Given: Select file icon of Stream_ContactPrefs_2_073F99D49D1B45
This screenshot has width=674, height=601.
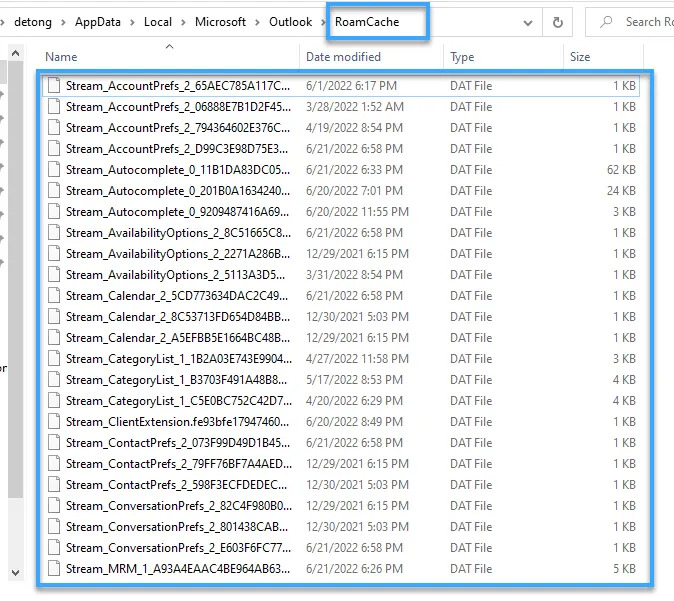Looking at the screenshot, I should tap(54, 443).
